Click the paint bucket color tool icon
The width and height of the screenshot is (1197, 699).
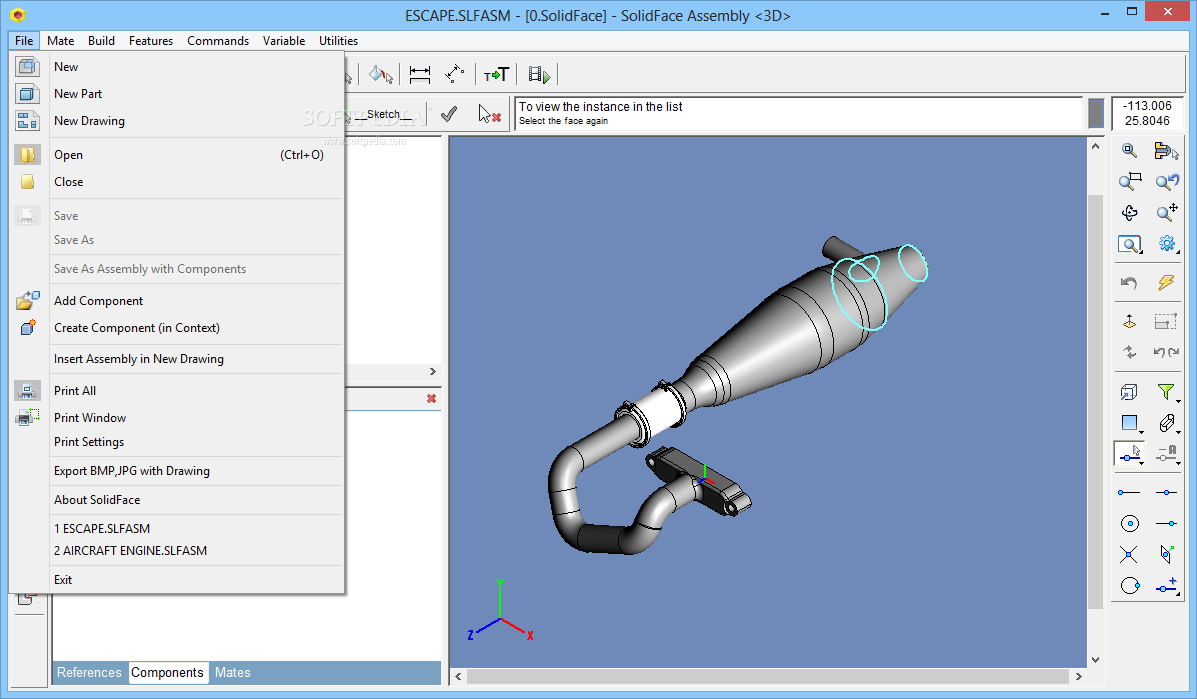pos(380,74)
